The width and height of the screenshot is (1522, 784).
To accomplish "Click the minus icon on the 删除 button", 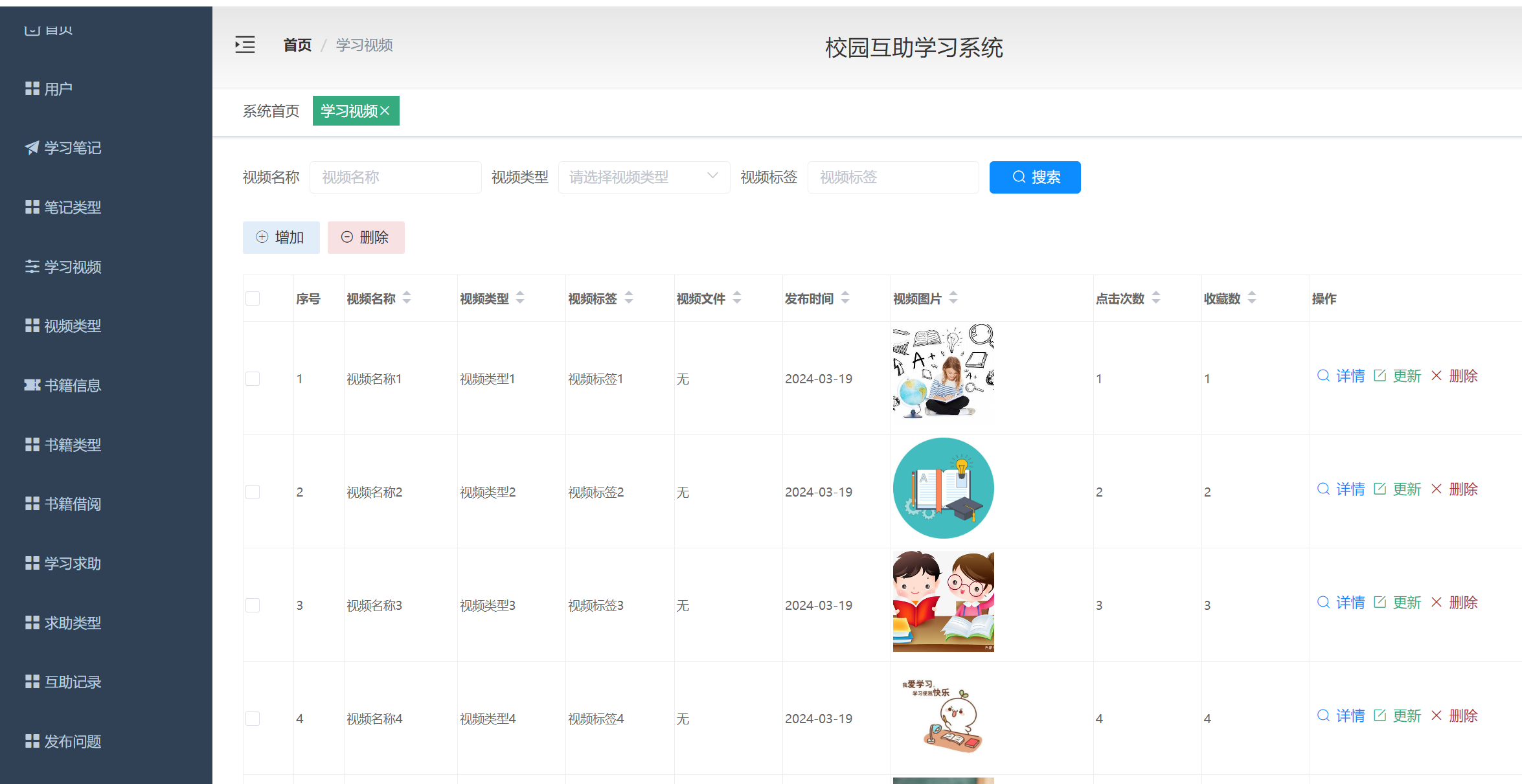I will click(347, 237).
